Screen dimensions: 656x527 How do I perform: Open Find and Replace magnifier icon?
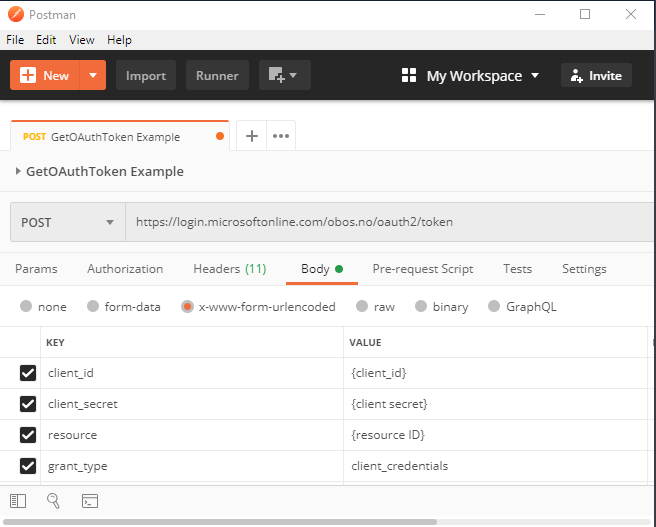pyautogui.click(x=53, y=500)
